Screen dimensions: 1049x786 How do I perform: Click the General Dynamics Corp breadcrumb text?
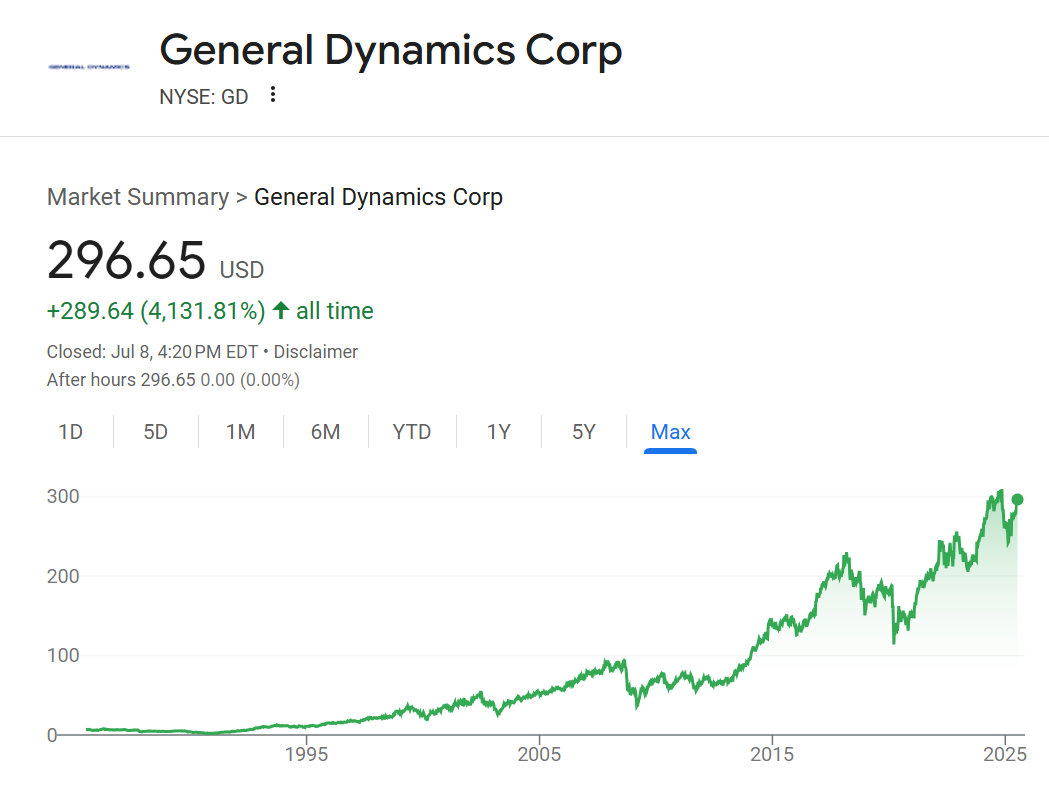point(378,197)
